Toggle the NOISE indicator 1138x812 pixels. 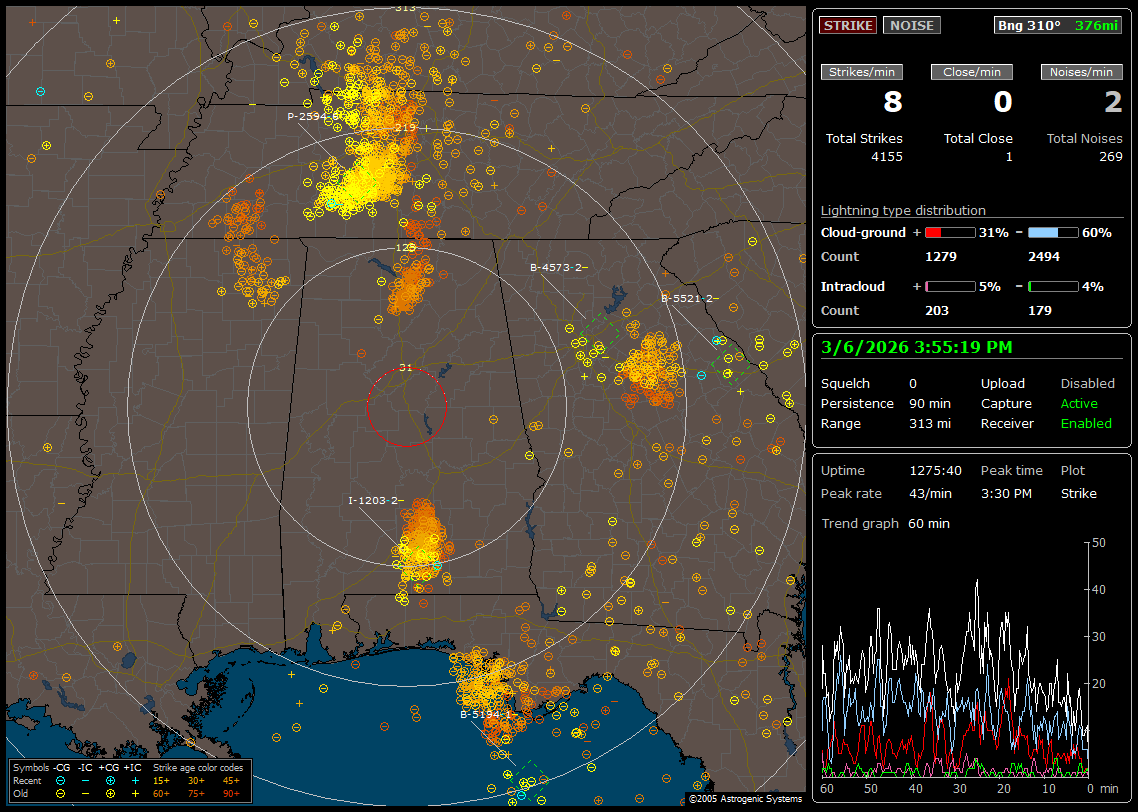[911, 25]
